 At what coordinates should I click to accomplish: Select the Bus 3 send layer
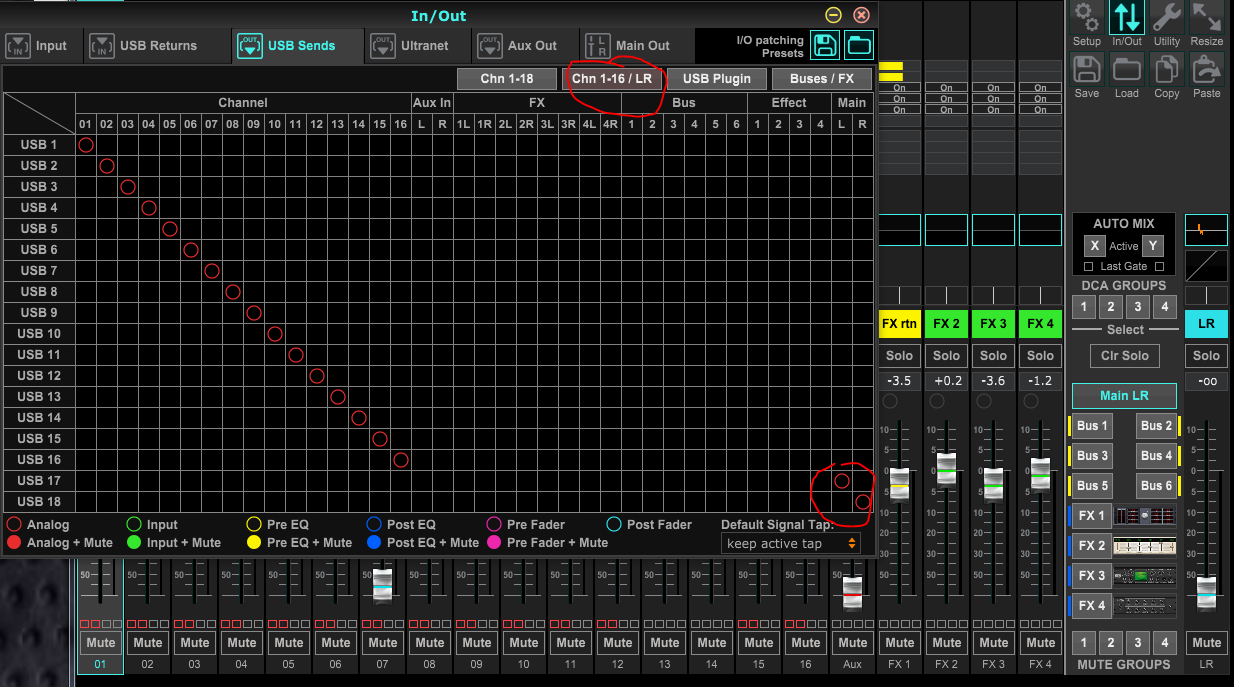(x=1092, y=456)
